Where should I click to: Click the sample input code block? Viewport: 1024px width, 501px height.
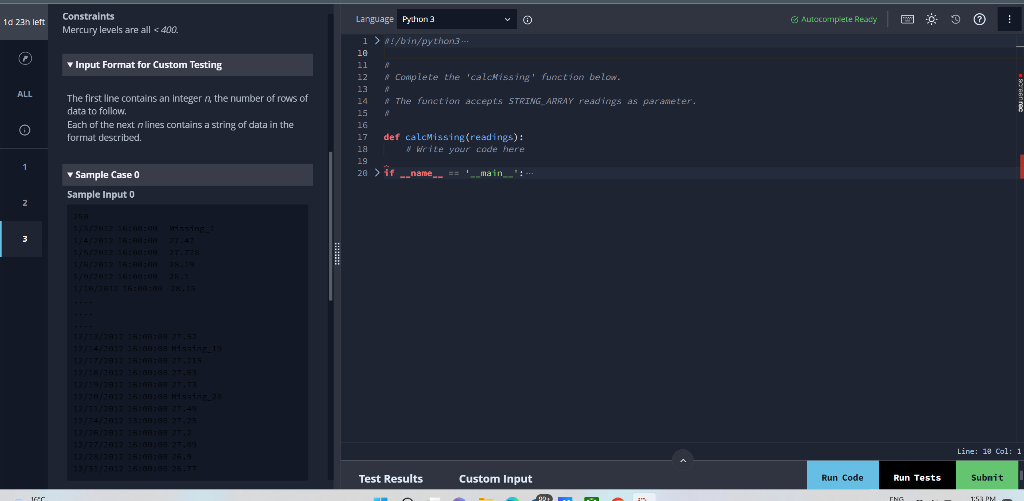click(187, 342)
